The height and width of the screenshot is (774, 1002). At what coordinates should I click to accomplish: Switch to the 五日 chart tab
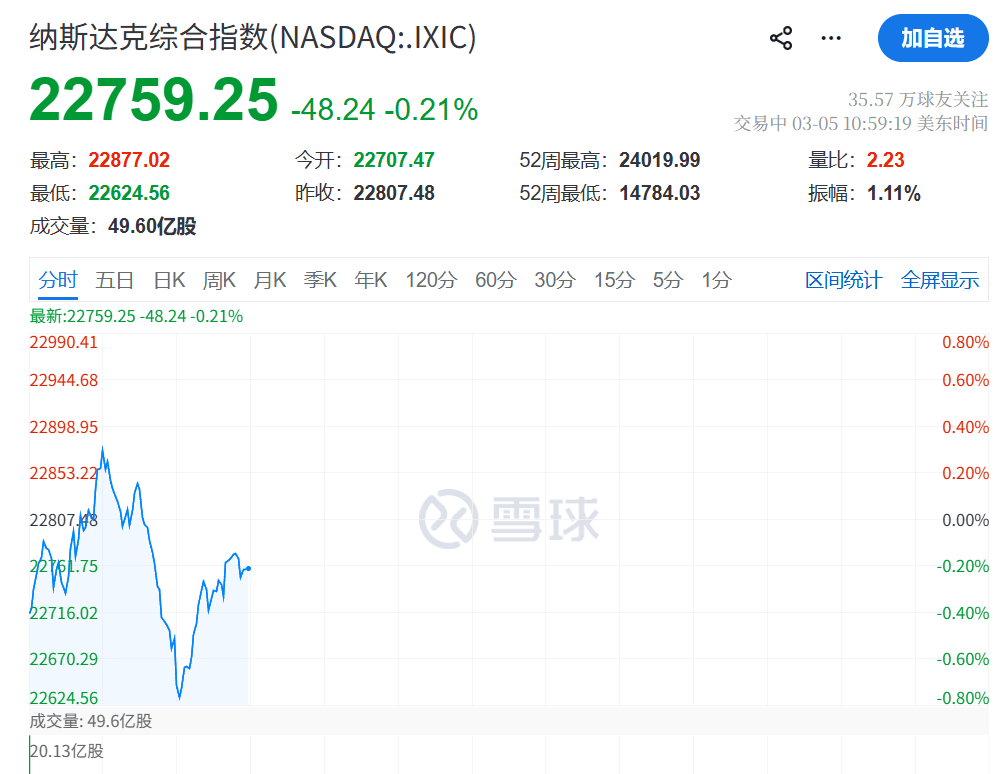116,280
